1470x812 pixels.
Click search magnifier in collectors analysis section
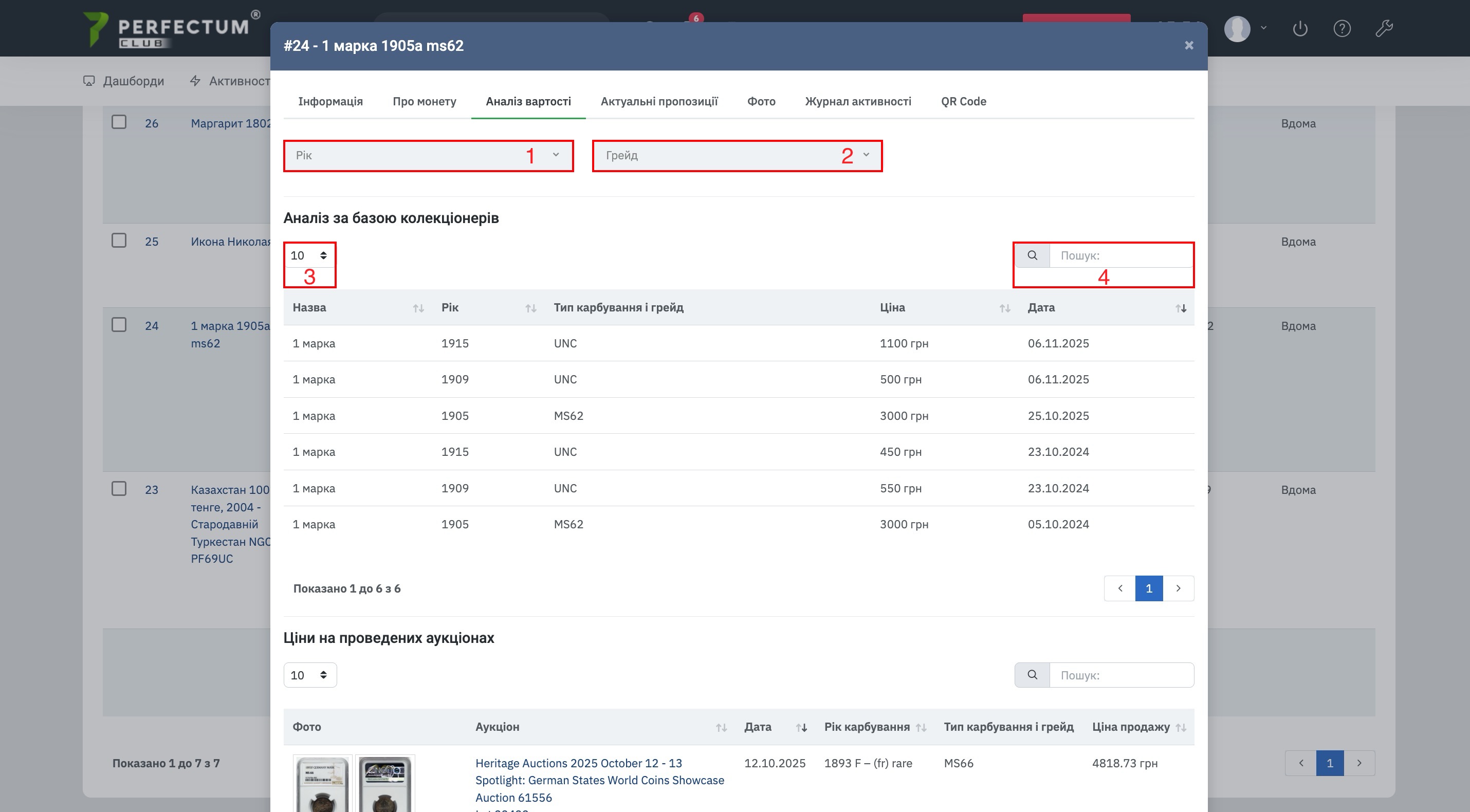pyautogui.click(x=1032, y=255)
